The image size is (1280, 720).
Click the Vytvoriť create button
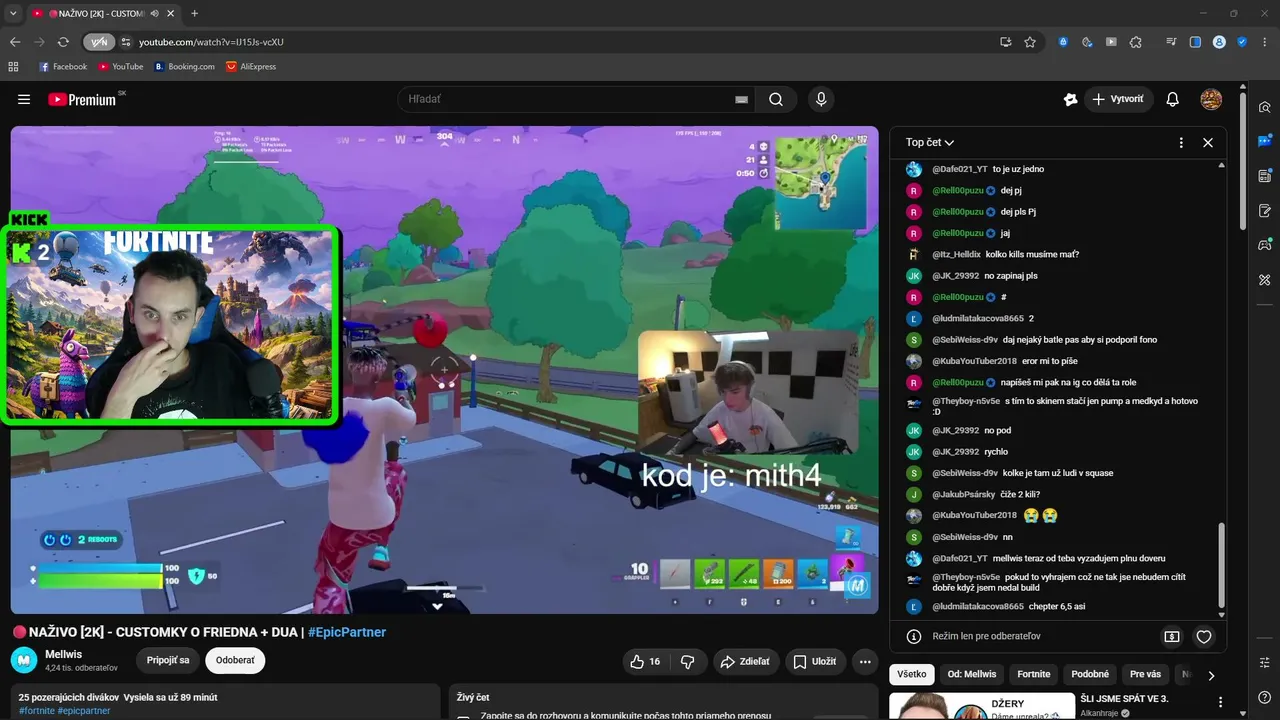(1119, 99)
